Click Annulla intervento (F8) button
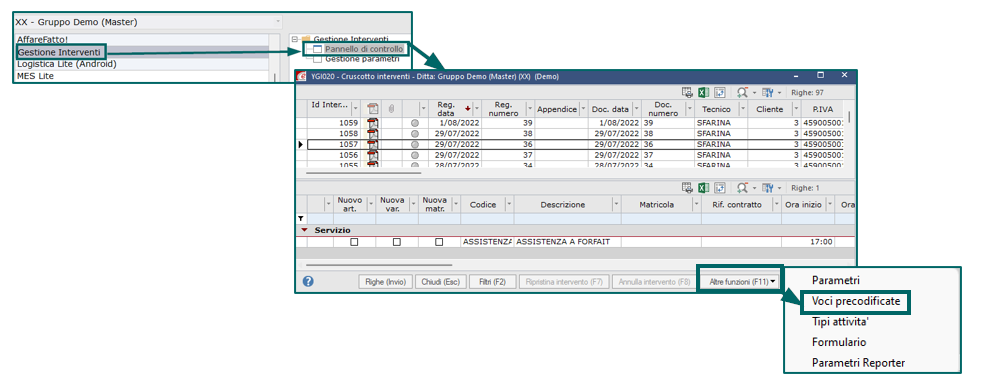 (654, 282)
